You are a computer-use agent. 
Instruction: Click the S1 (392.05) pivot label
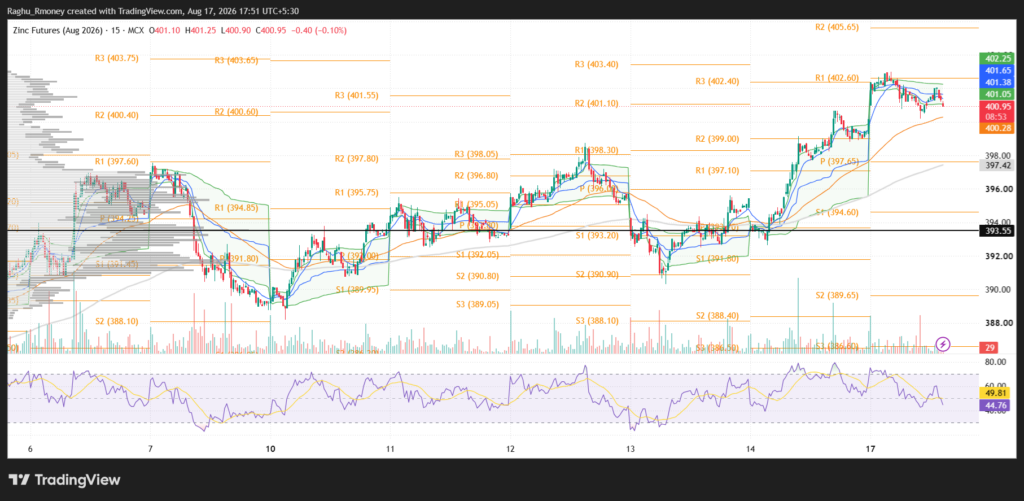point(477,254)
